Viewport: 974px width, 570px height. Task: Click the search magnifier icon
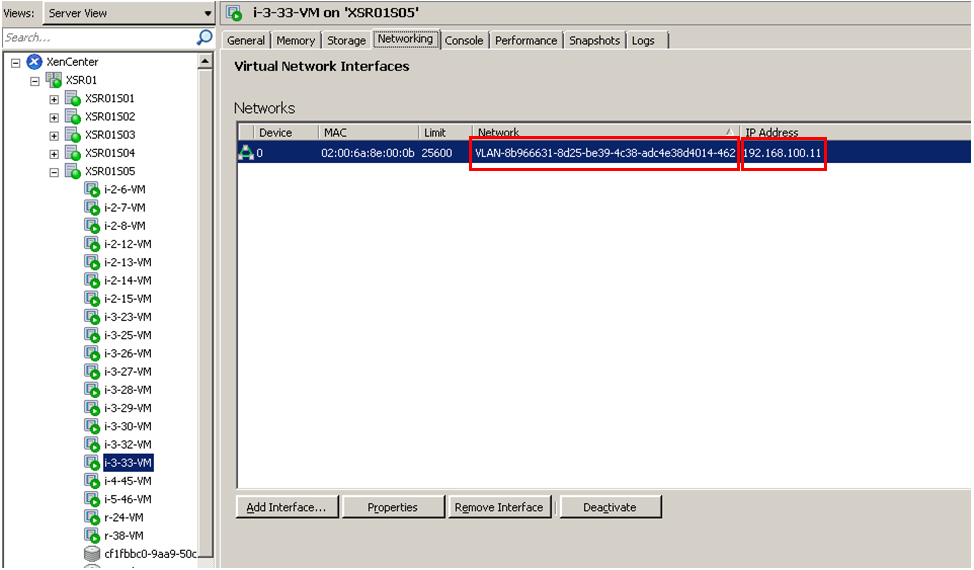click(x=205, y=38)
